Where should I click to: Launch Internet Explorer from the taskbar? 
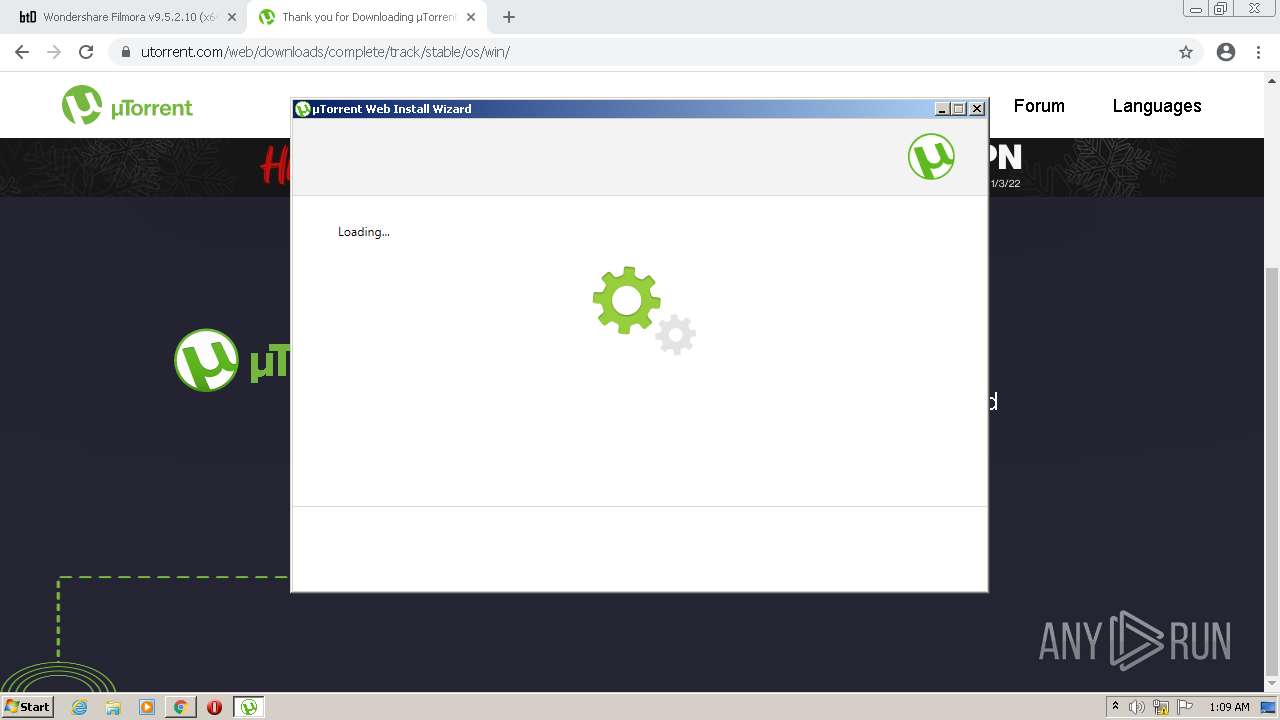80,707
